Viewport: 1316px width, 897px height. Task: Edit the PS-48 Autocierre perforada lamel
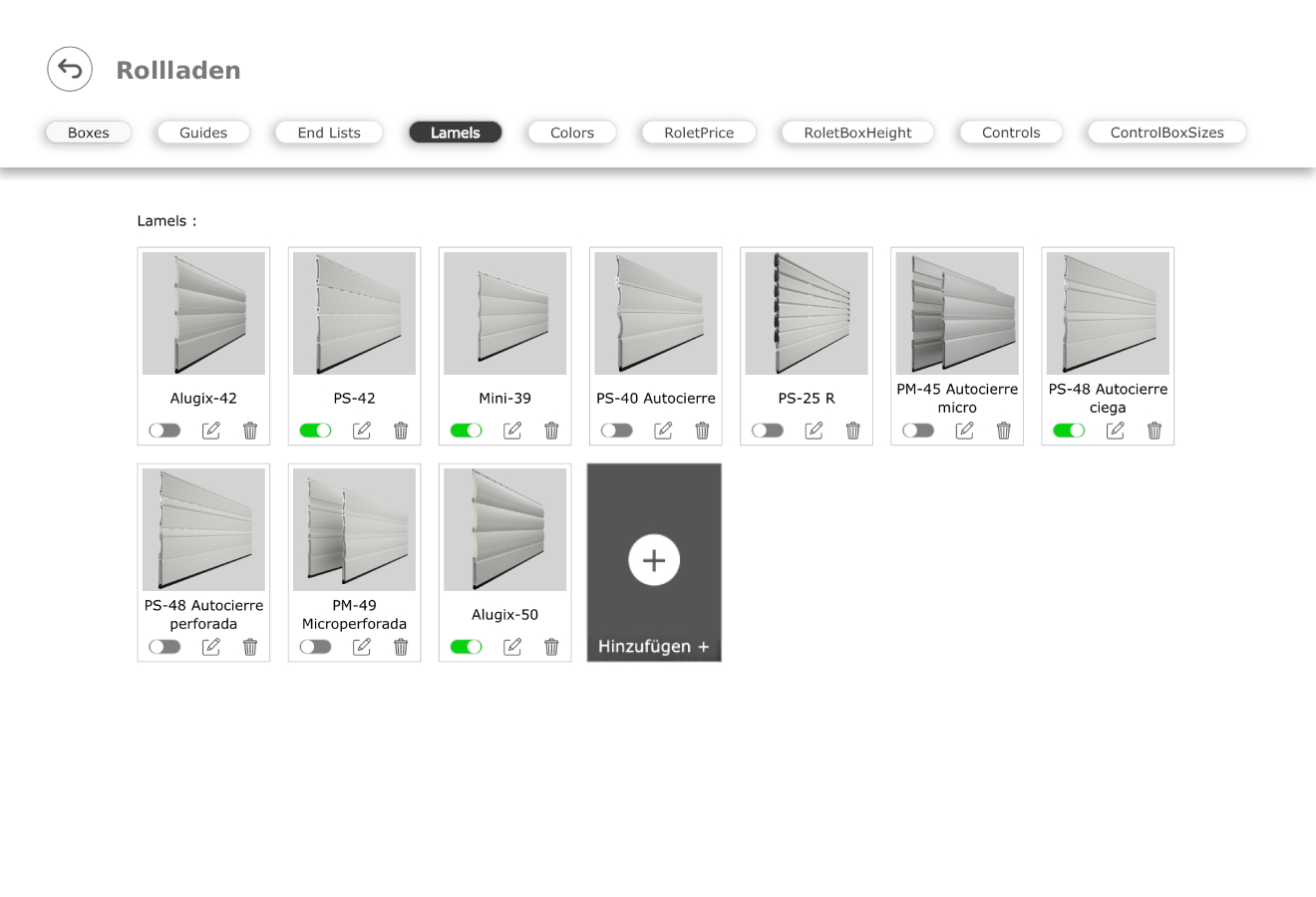211,647
